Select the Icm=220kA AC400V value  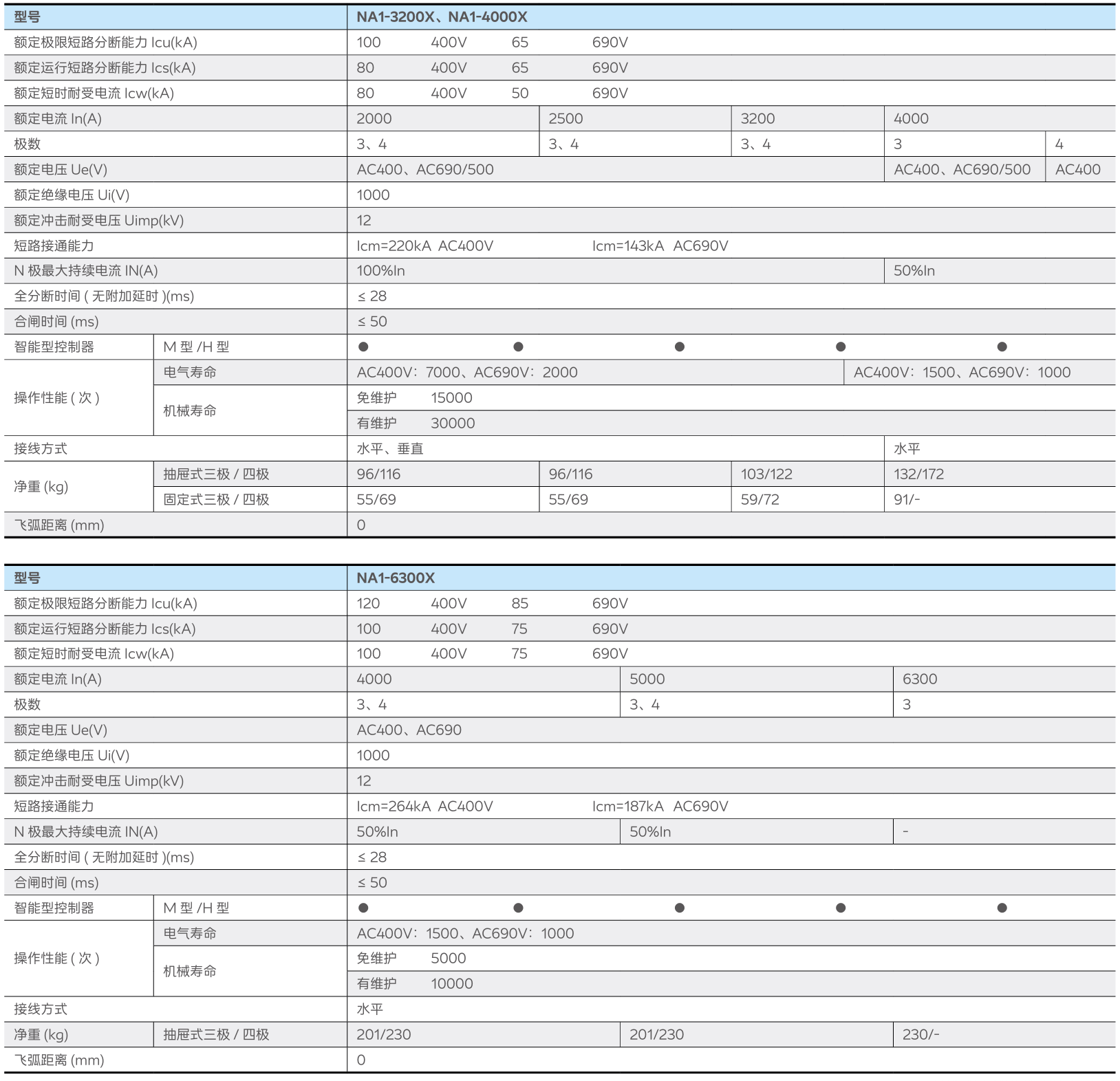point(424,246)
